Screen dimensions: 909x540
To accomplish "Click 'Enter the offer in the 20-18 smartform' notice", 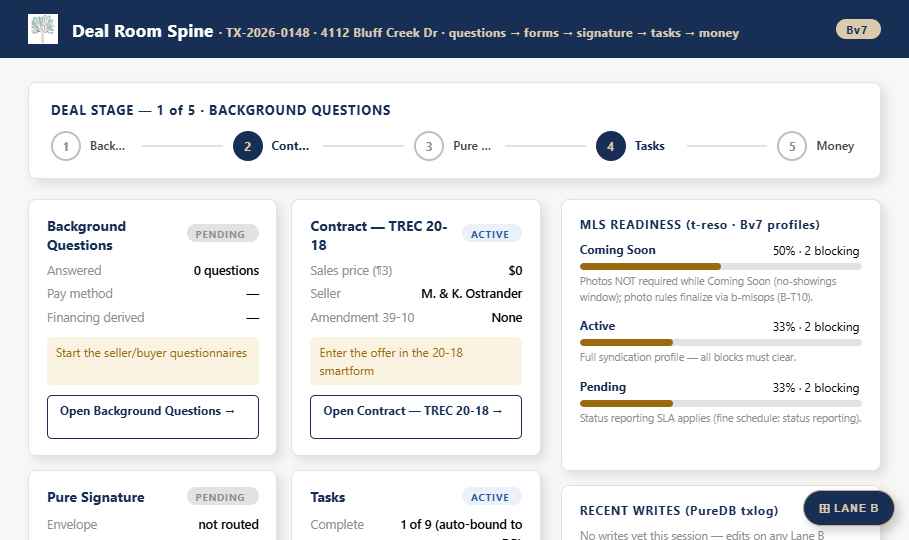I will tap(416, 361).
